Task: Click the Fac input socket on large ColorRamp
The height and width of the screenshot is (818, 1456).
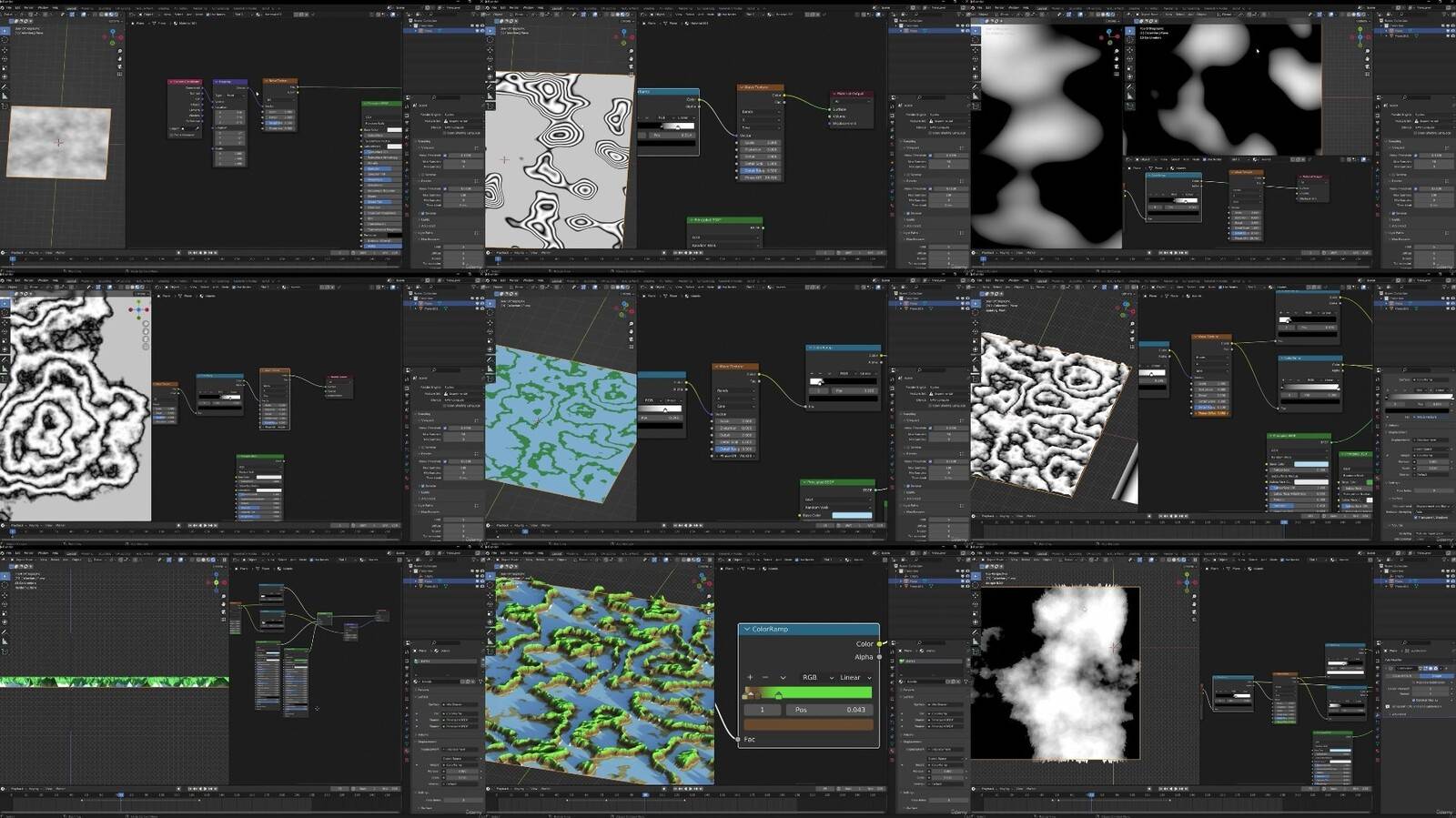Action: pos(738,739)
